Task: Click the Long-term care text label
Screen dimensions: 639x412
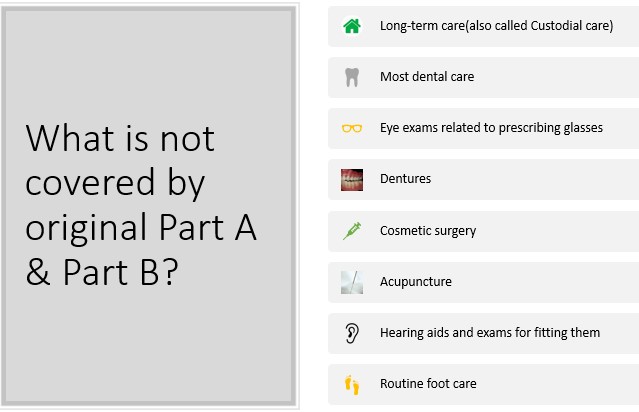Action: (496, 26)
